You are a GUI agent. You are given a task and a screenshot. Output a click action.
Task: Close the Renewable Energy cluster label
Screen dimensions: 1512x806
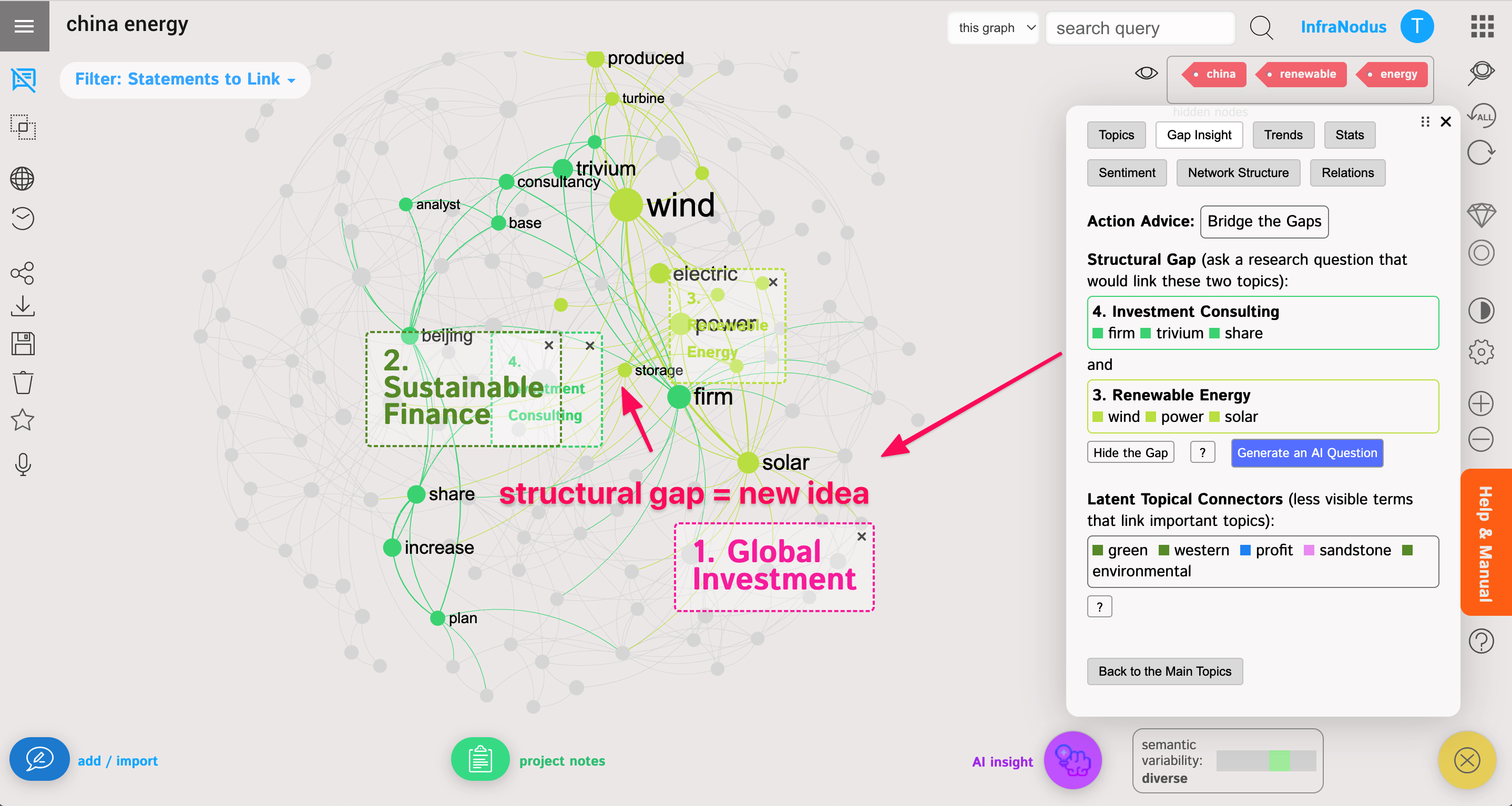pyautogui.click(x=773, y=282)
